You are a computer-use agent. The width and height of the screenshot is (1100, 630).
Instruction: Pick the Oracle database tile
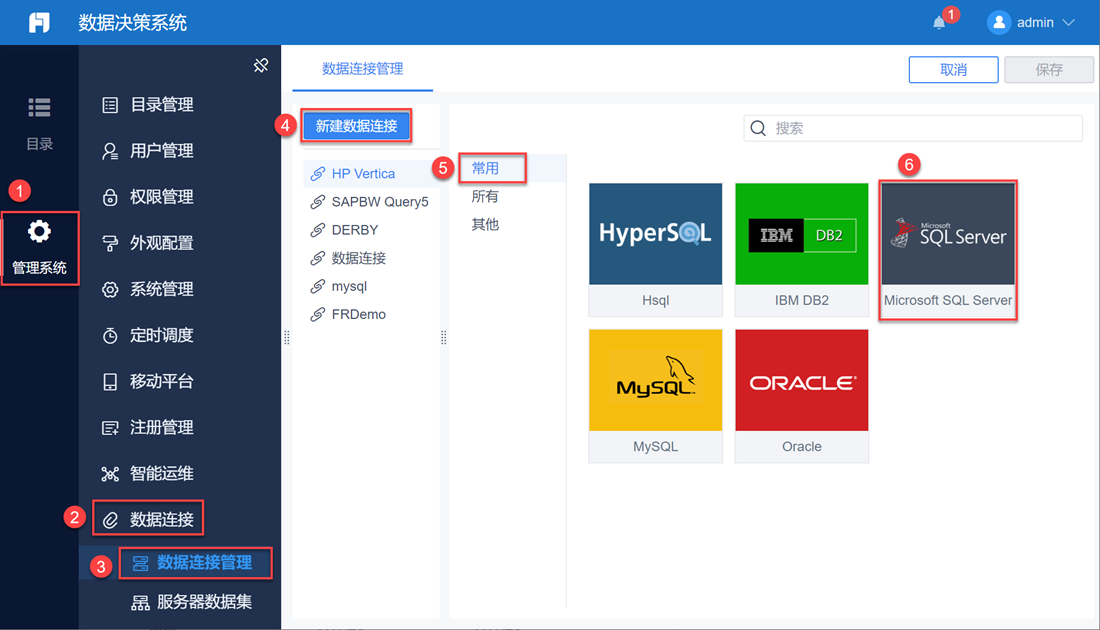pos(802,396)
